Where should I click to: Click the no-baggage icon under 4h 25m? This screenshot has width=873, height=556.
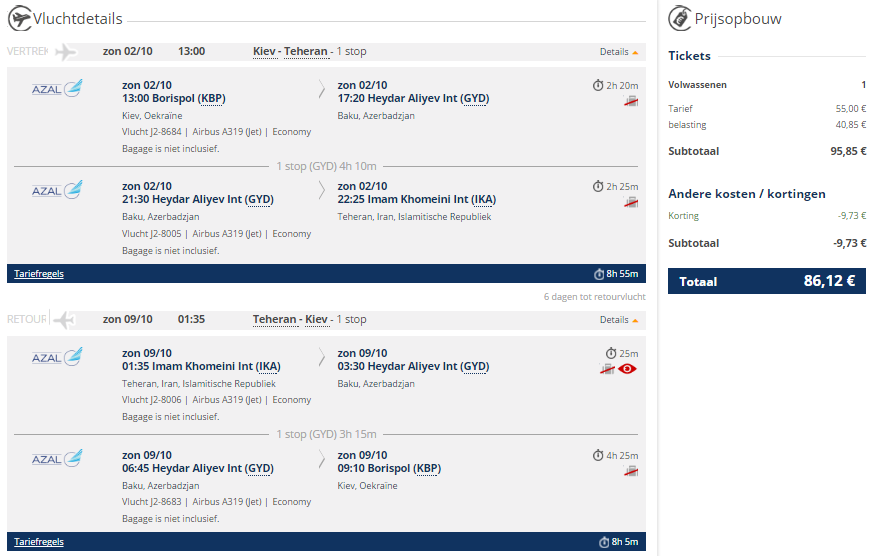coord(631,471)
